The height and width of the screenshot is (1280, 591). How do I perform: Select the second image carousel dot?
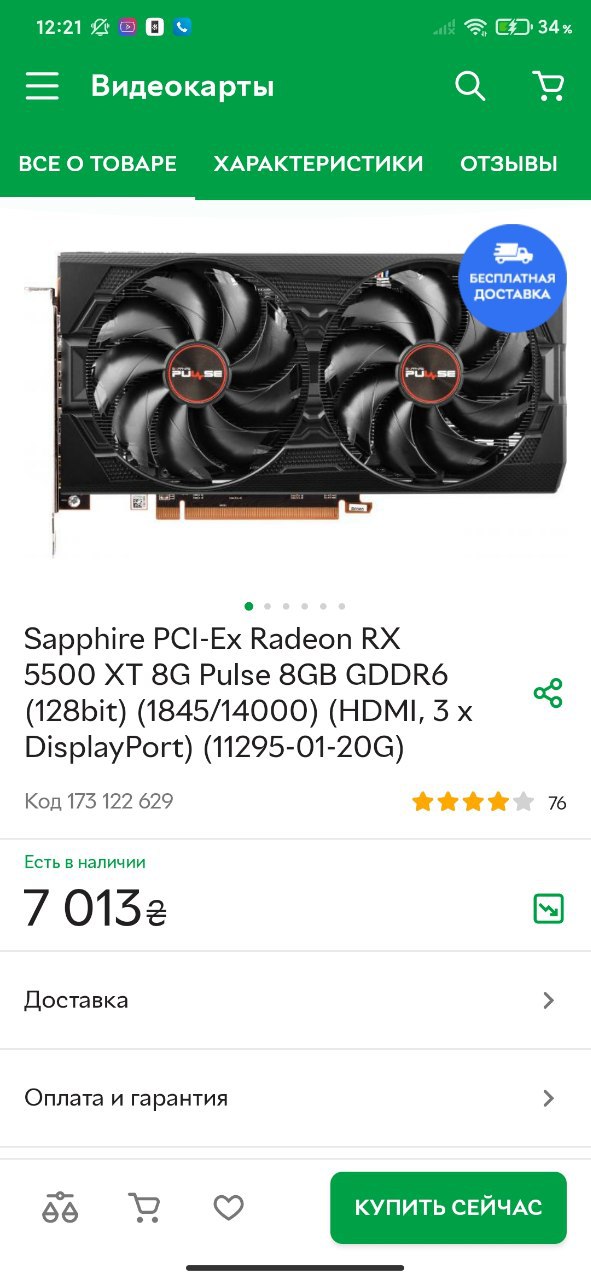[267, 606]
